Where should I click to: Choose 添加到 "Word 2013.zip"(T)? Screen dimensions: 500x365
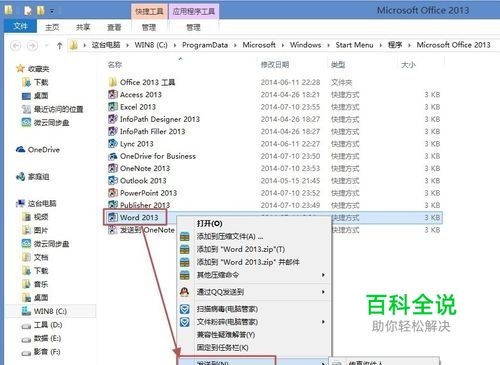[x=241, y=249]
